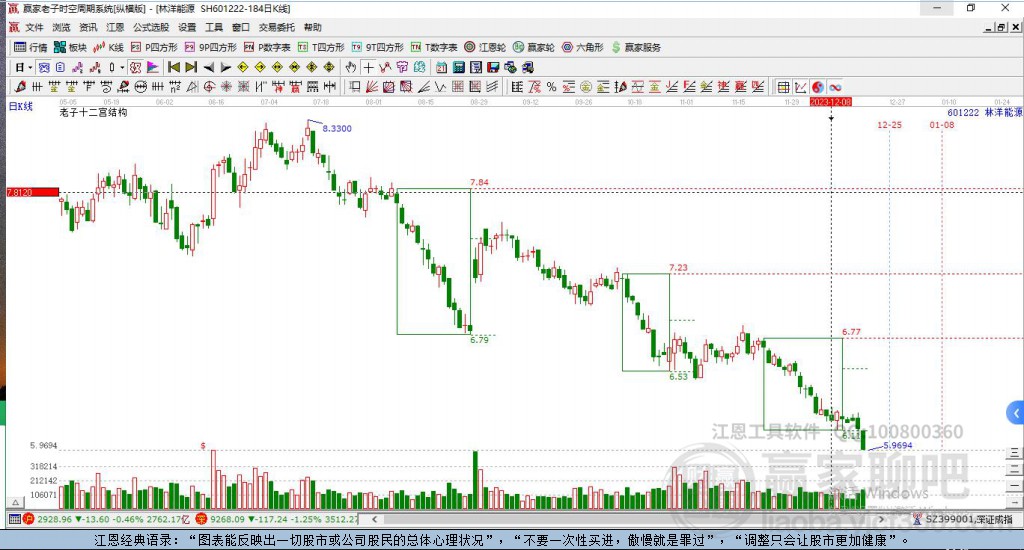Viewport: 1024px width, 550px height.
Task: Open the 江恩 menu
Action: tap(115, 27)
